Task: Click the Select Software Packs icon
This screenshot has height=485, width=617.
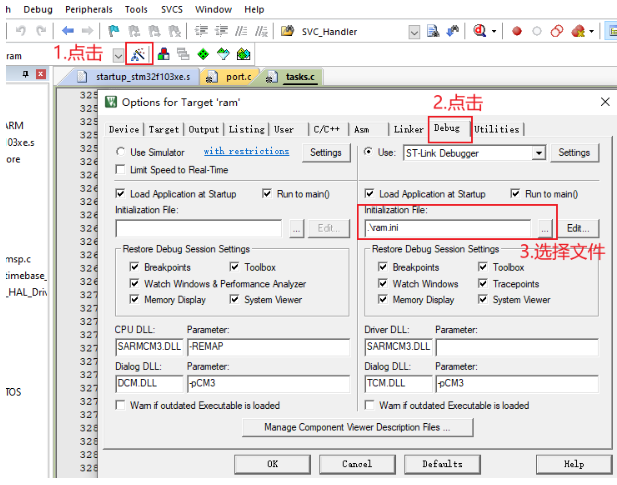Action: click(223, 54)
